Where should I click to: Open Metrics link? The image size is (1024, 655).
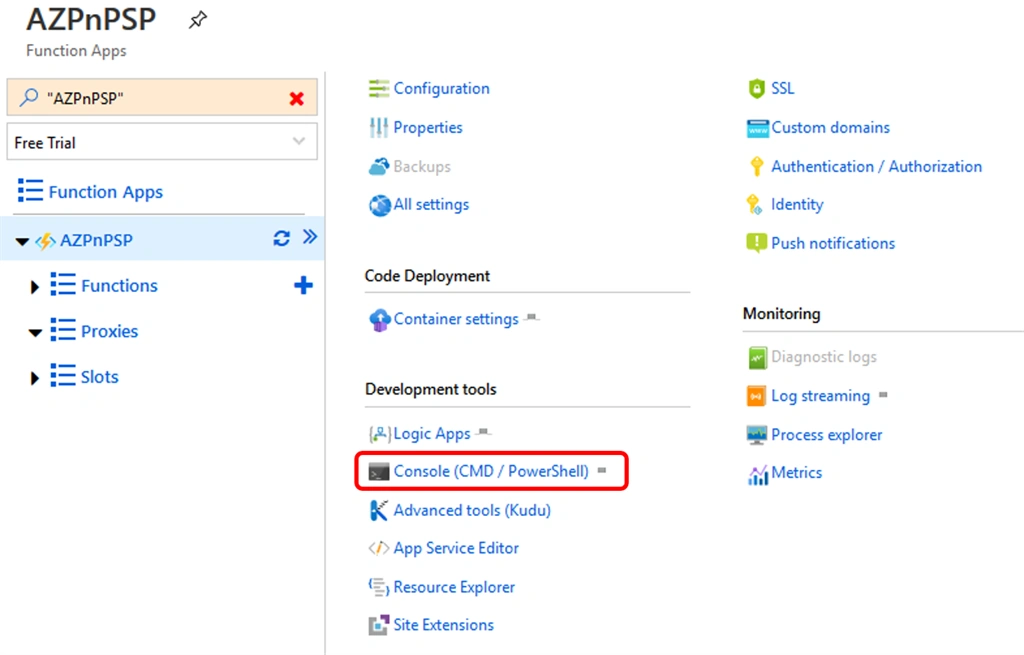pos(796,473)
